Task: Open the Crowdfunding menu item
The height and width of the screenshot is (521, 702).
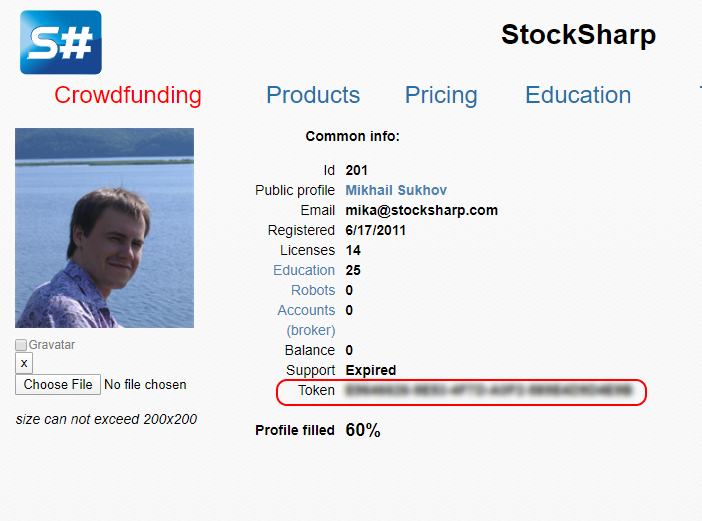Action: point(128,95)
